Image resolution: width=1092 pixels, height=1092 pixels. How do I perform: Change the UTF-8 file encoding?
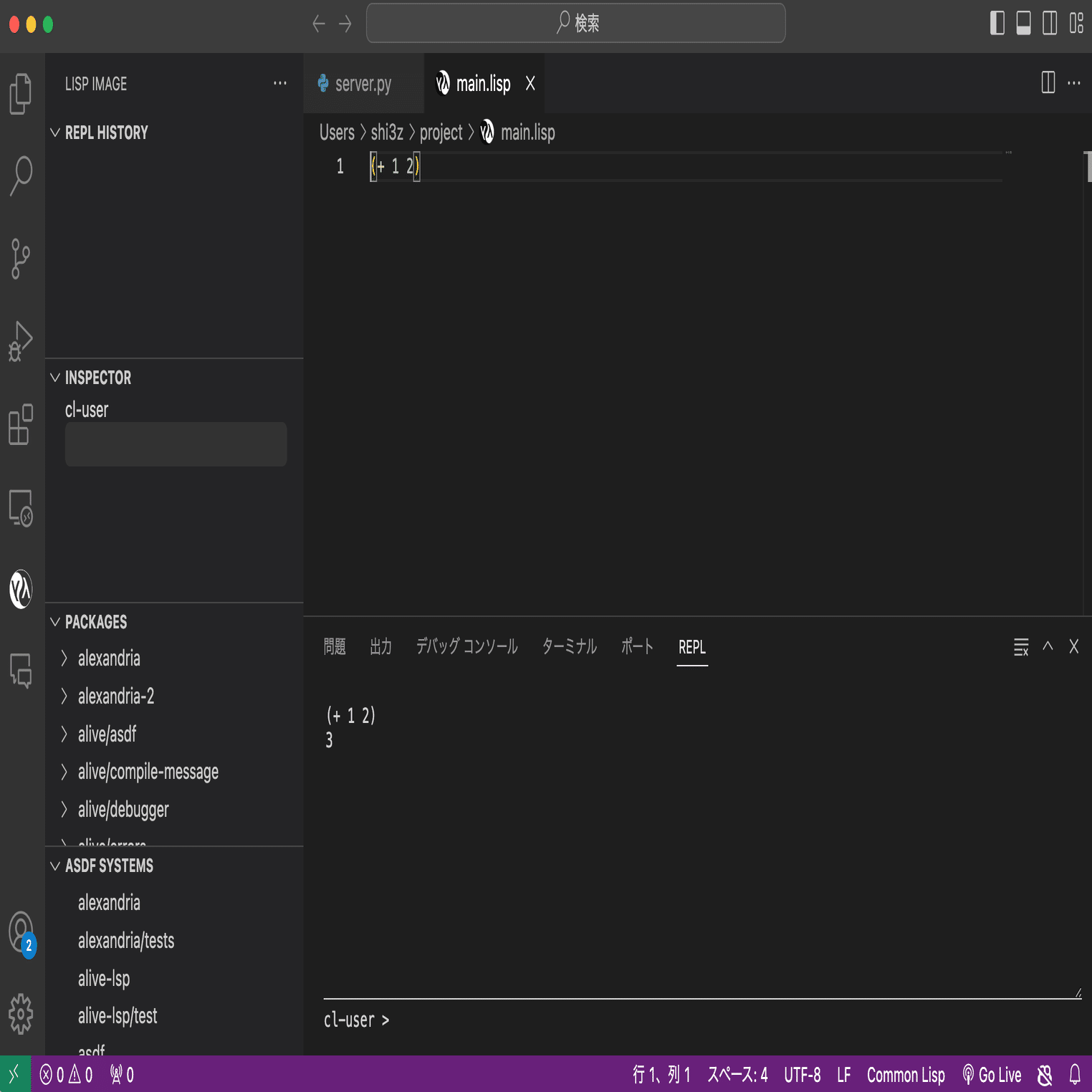click(802, 1074)
